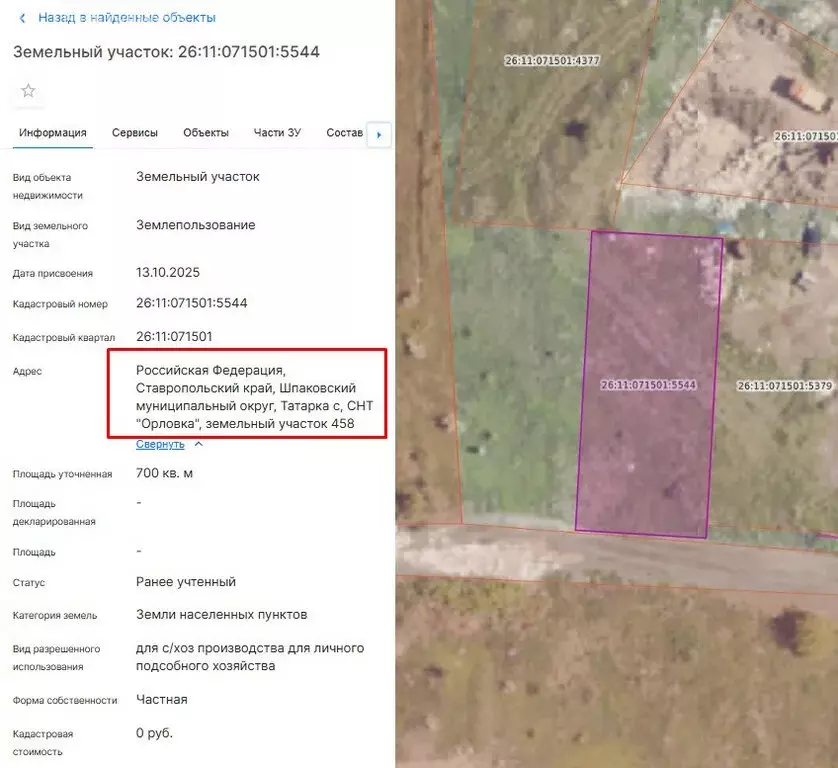This screenshot has width=838, height=768.
Task: Collapse the address with the Свернуть link
Action: click(160, 444)
